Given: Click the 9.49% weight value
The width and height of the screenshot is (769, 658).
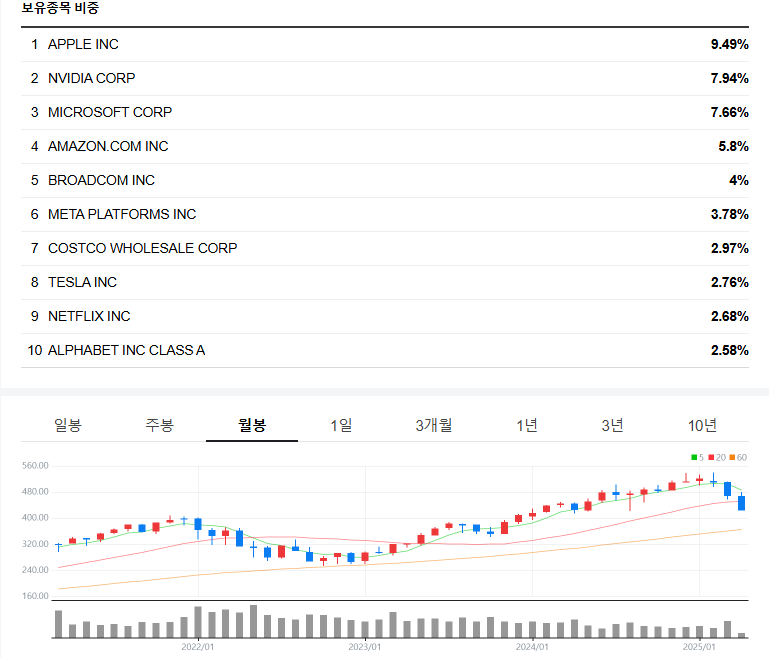Looking at the screenshot, I should 729,44.
